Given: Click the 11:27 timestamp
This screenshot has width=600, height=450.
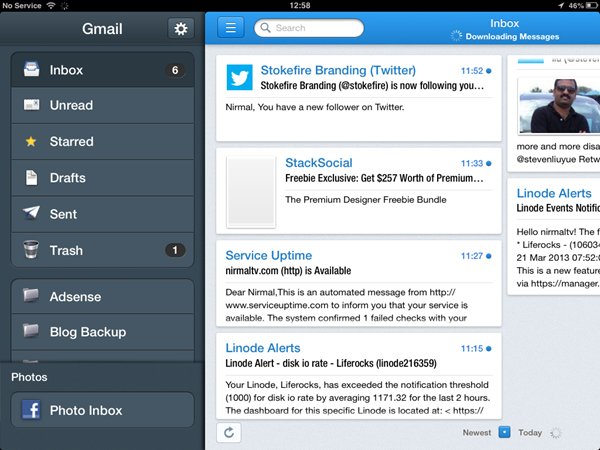Looking at the screenshot, I should (x=472, y=256).
